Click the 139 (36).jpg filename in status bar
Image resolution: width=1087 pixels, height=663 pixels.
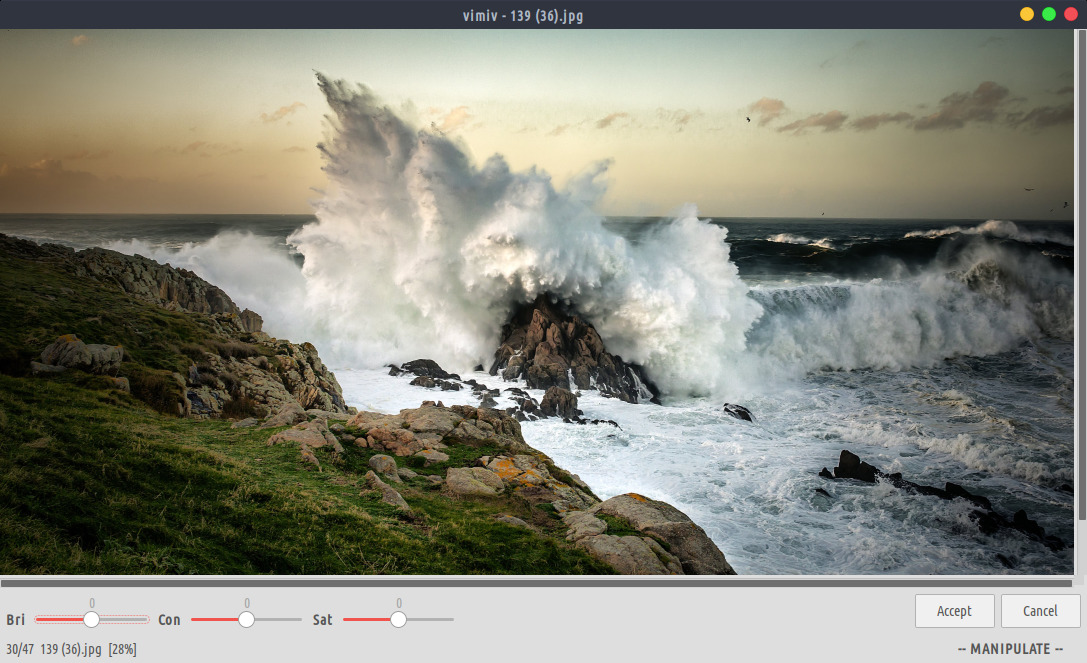click(x=71, y=649)
